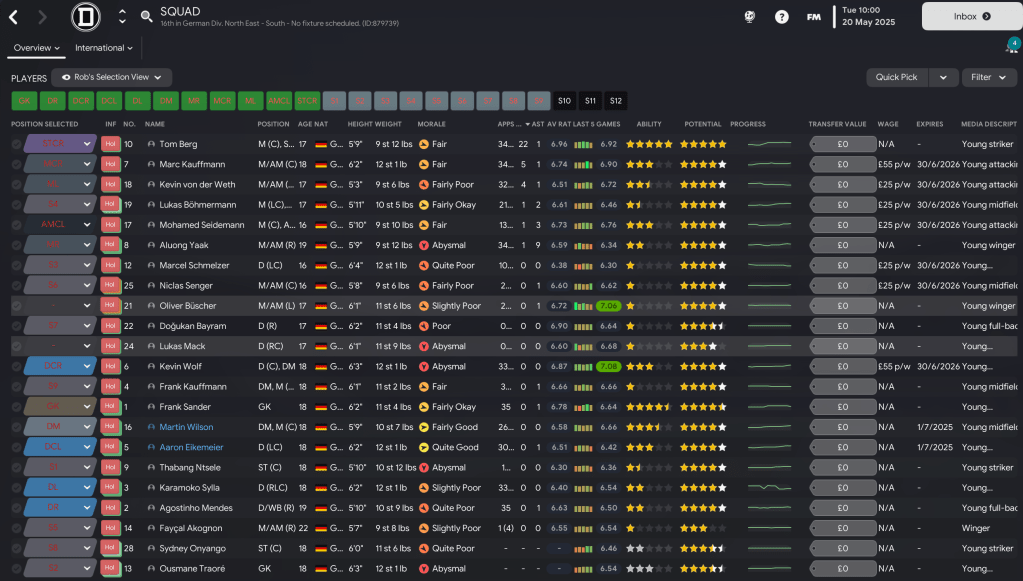Toggle selection tick for Tom Berg
Viewport: 1023px width, 581px height.
(x=16, y=144)
